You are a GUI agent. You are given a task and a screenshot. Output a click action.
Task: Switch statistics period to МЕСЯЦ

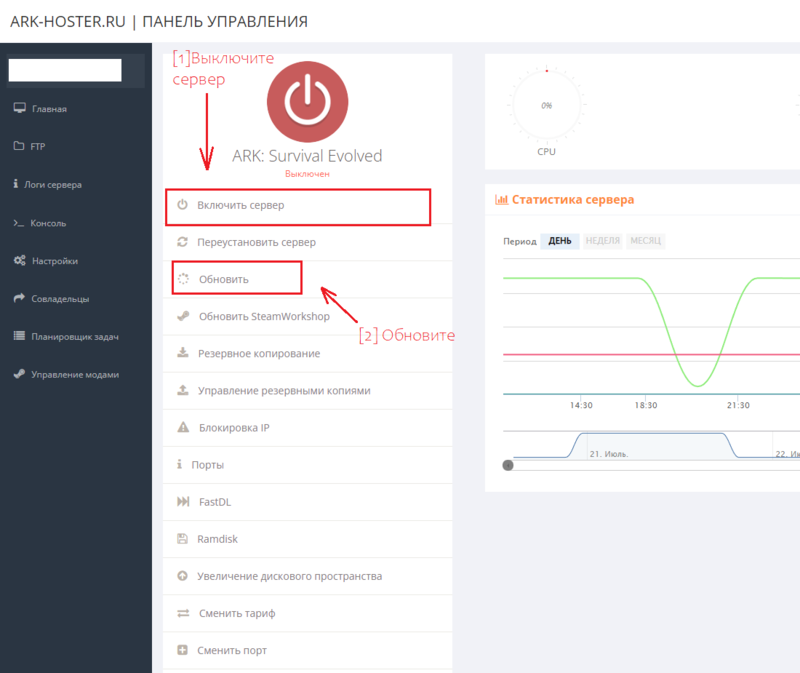[x=645, y=241]
